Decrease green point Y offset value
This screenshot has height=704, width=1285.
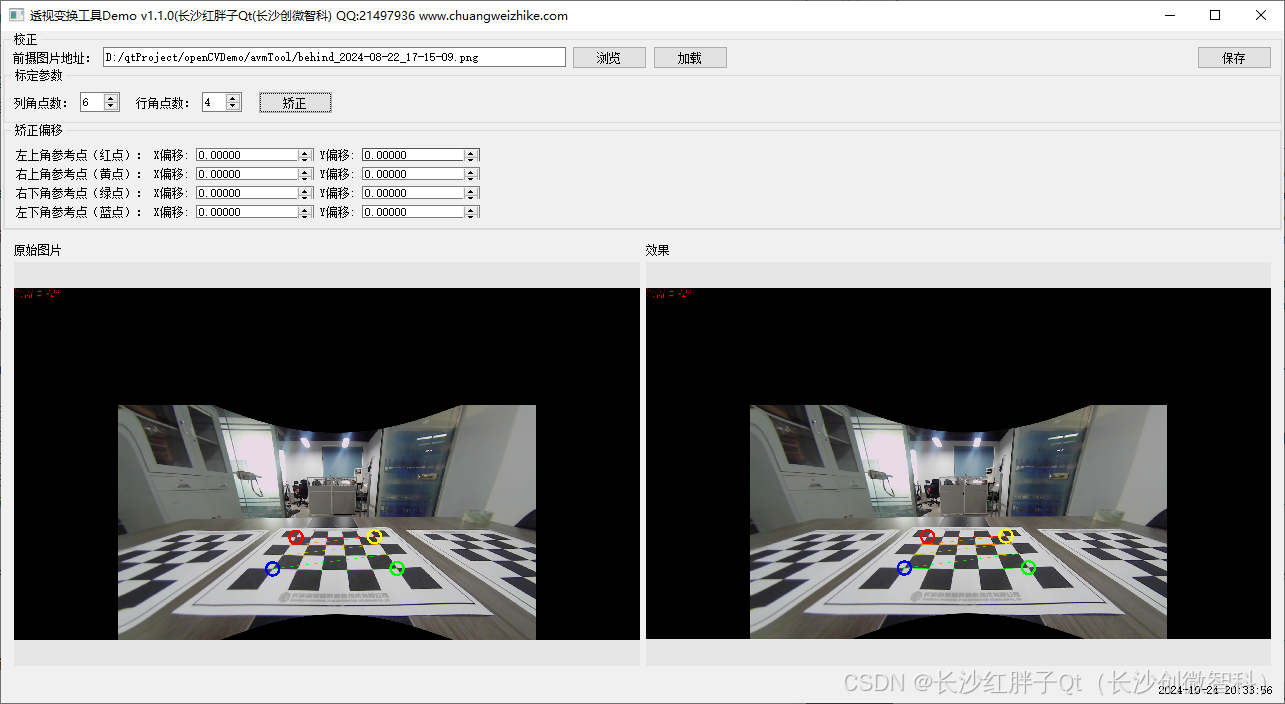[x=471, y=196]
